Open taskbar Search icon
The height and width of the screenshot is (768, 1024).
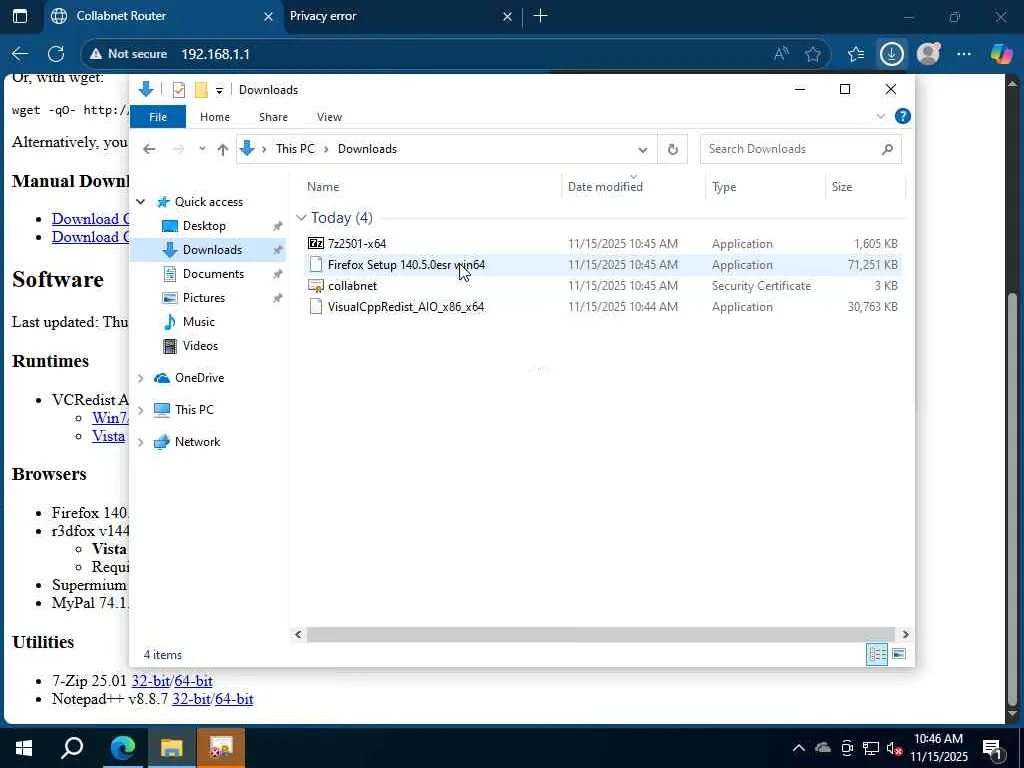point(72,748)
